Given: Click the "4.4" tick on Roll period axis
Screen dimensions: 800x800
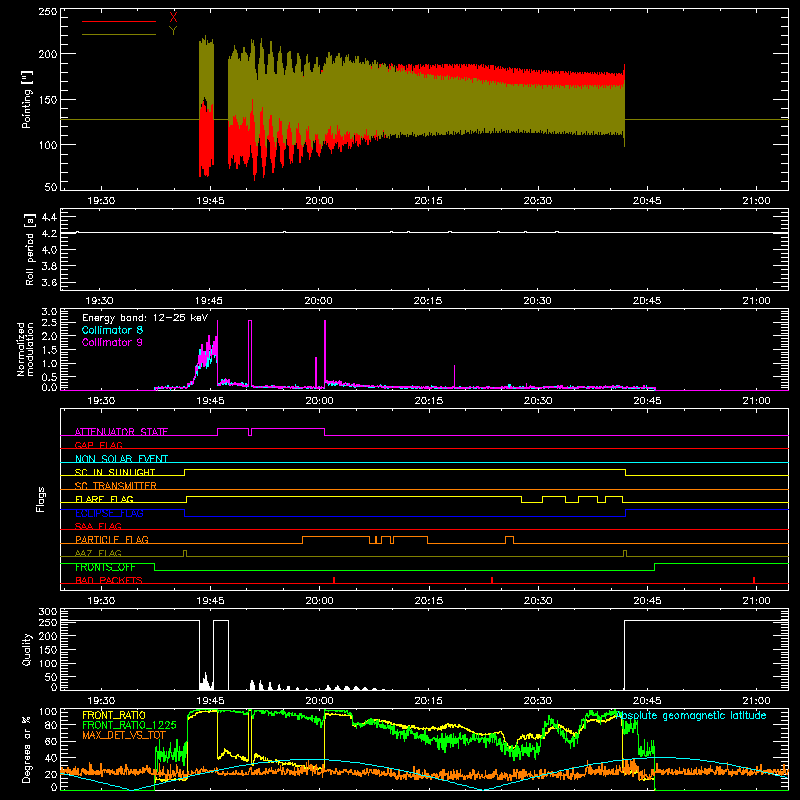Looking at the screenshot, I should pyautogui.click(x=49, y=217).
